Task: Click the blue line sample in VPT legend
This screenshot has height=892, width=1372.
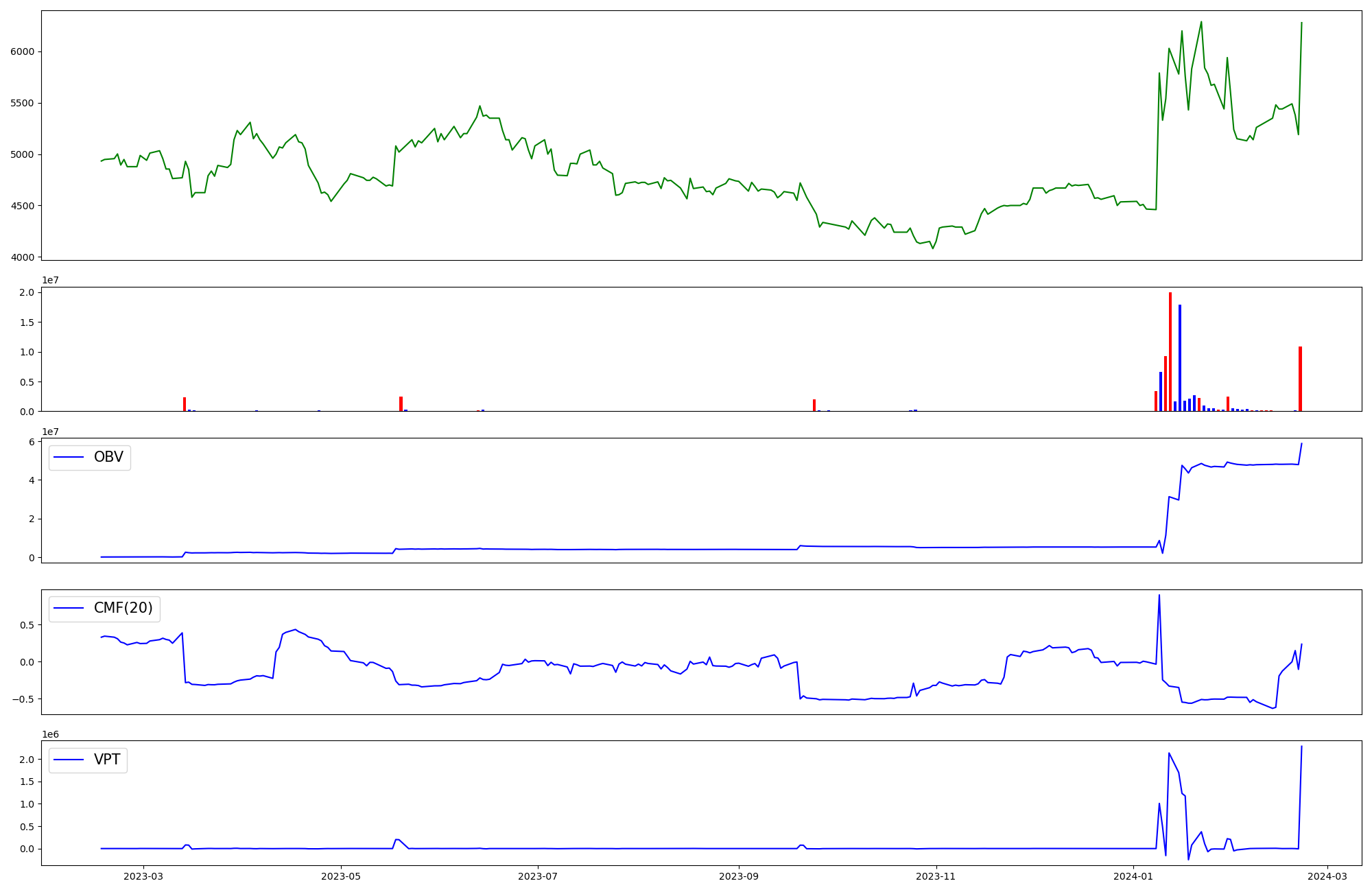Action: click(69, 760)
